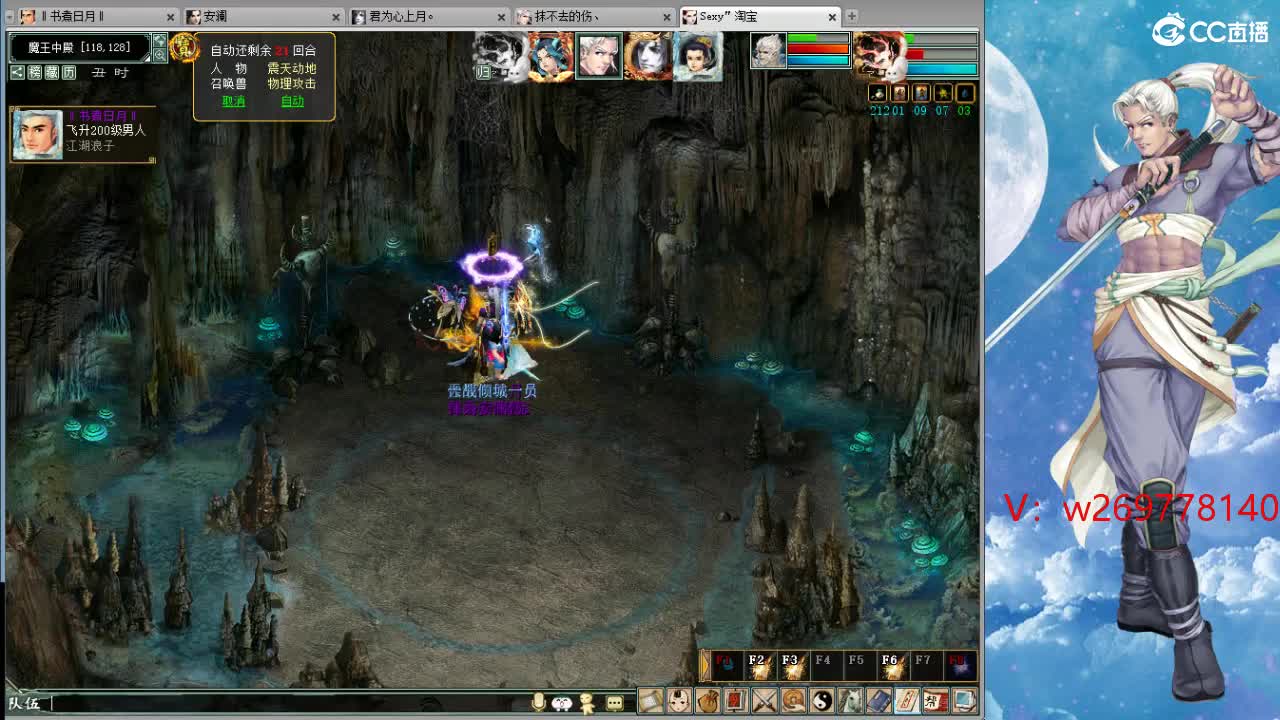Switch to the 抹不去的伤 account tab
This screenshot has height=720, width=1280.
594,16
